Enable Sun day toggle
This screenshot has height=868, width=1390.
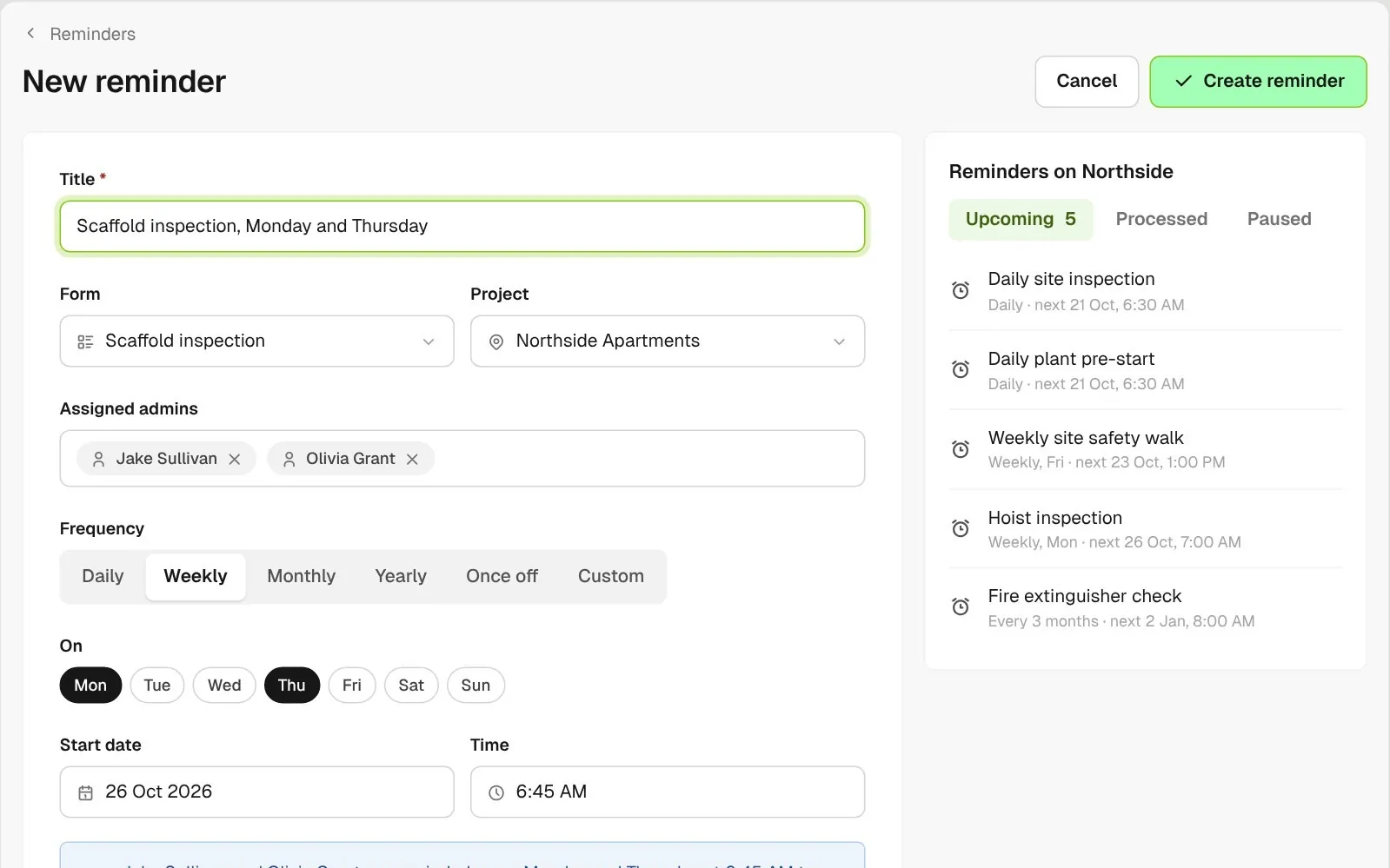[476, 685]
